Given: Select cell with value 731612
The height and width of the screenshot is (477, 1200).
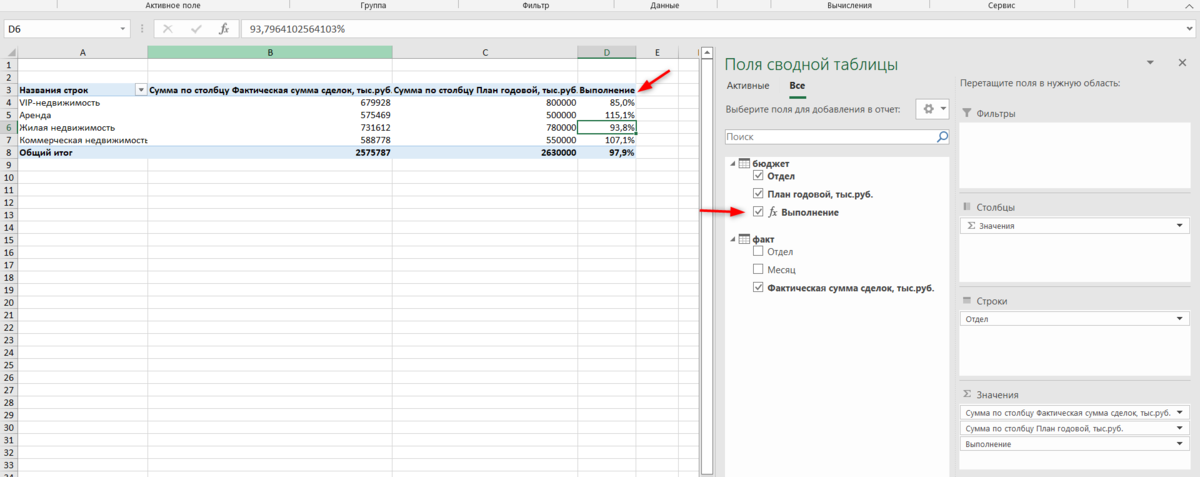Looking at the screenshot, I should coord(270,128).
